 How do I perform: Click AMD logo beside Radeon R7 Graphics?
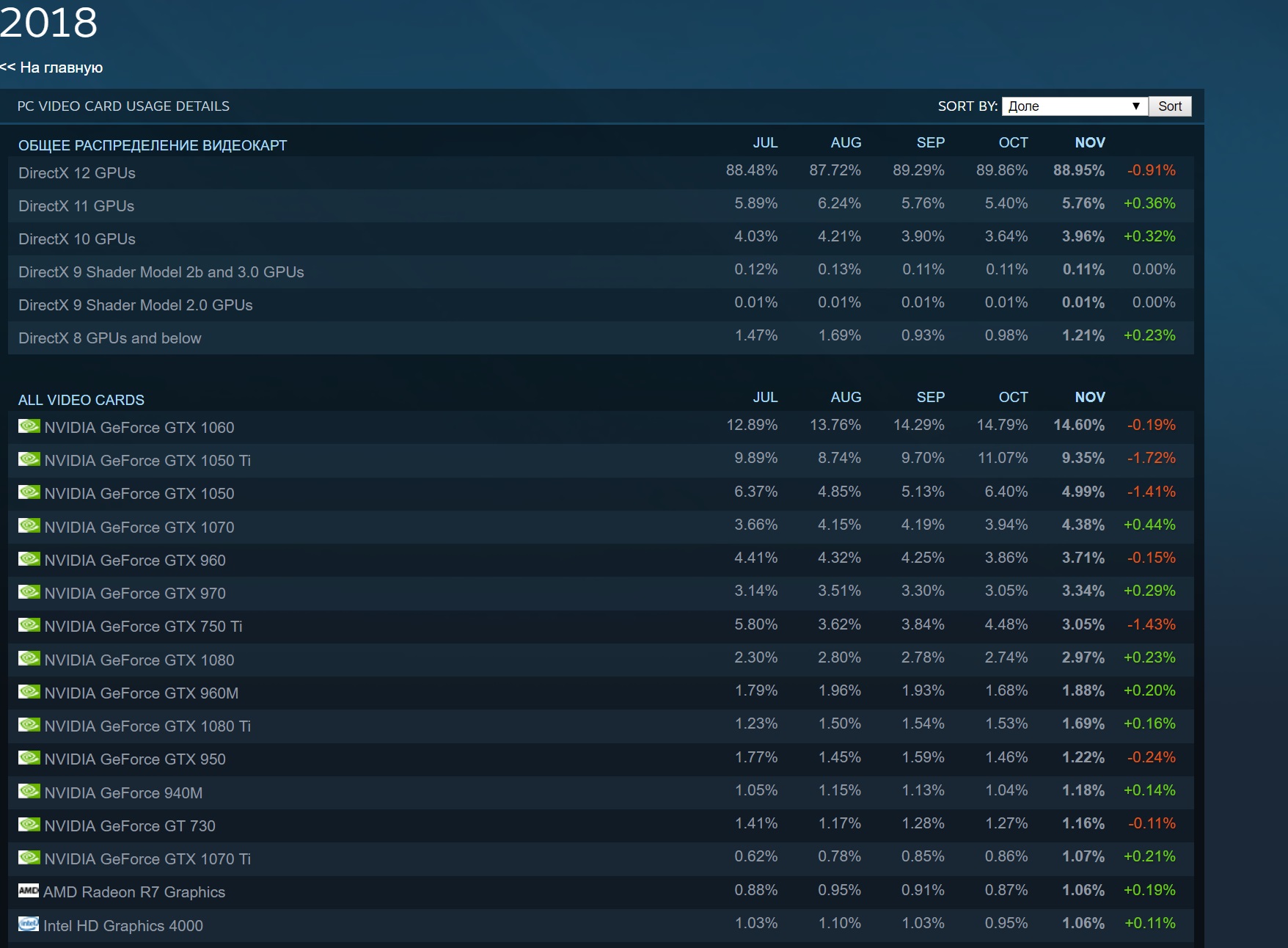[x=29, y=891]
